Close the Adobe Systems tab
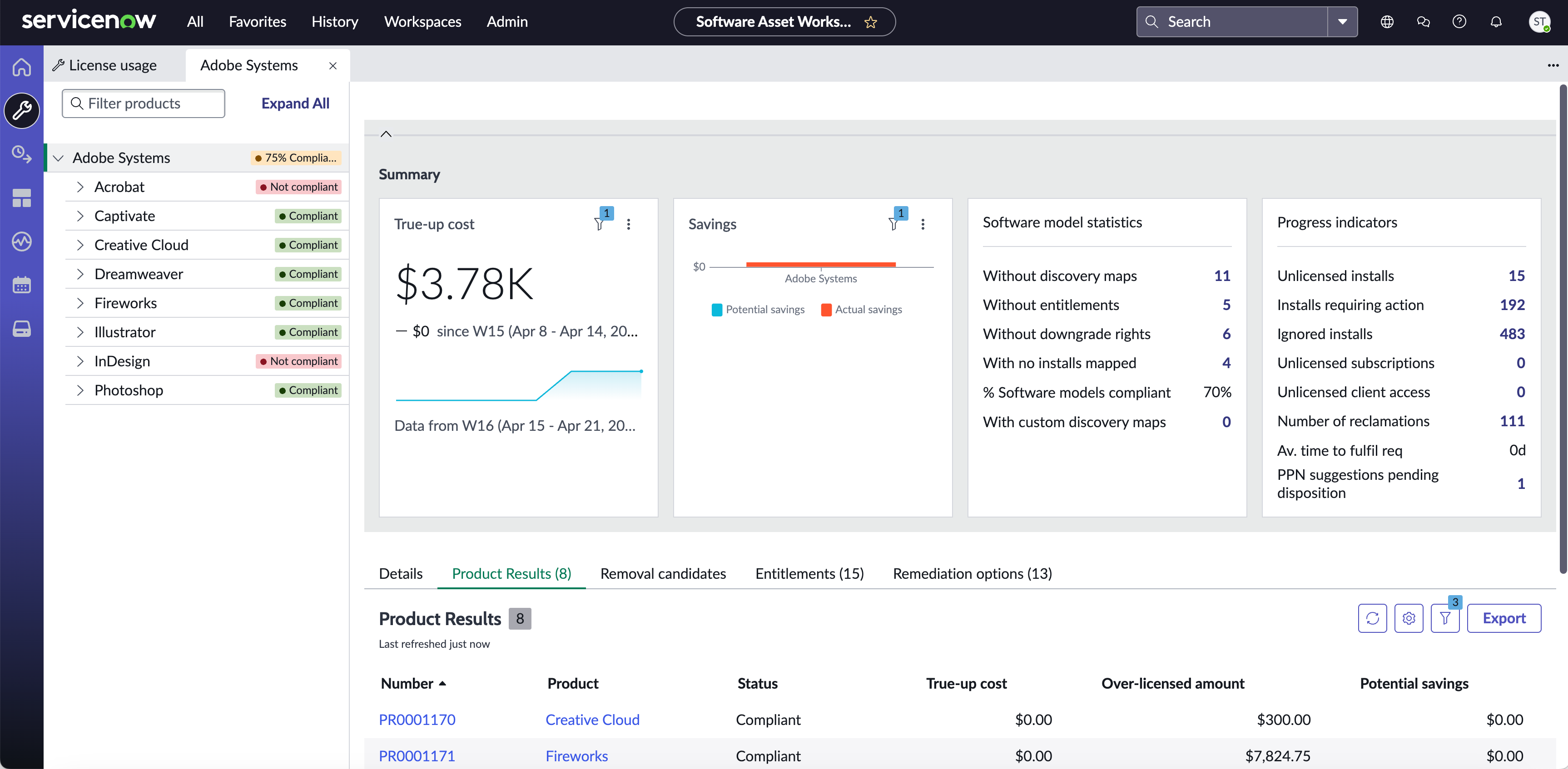This screenshot has width=1568, height=769. tap(333, 66)
